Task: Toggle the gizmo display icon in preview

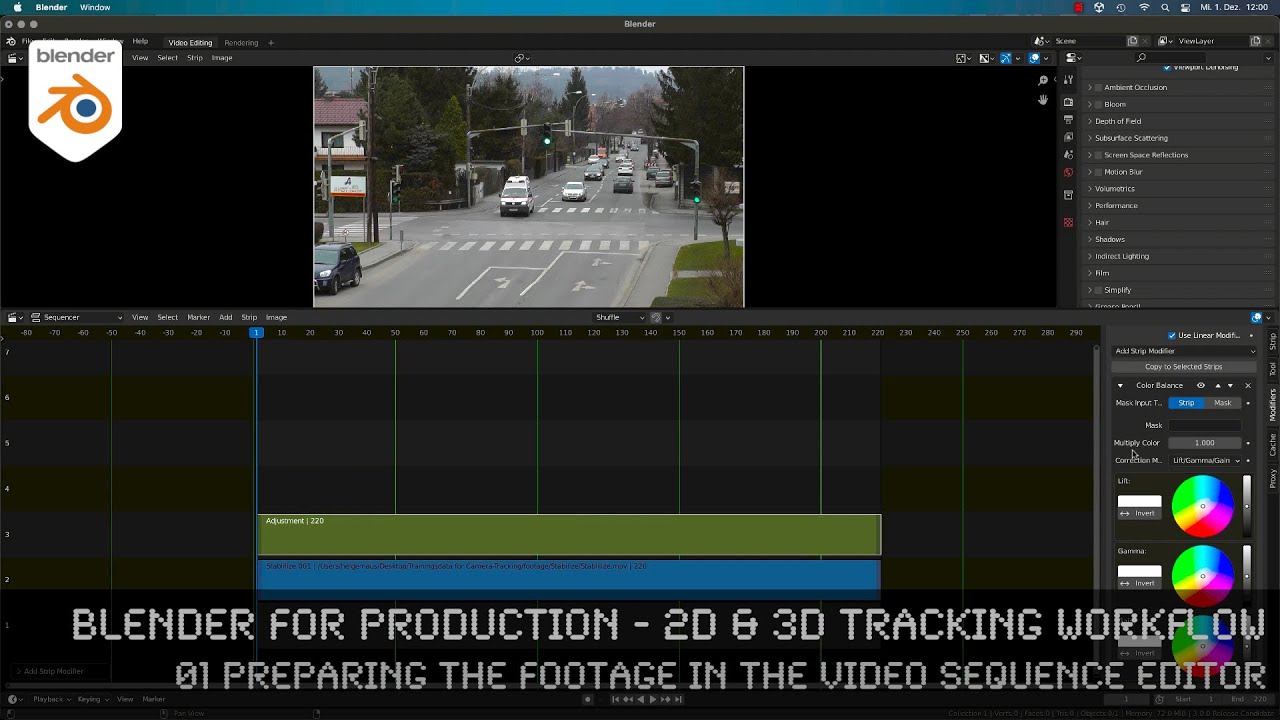Action: point(1006,58)
